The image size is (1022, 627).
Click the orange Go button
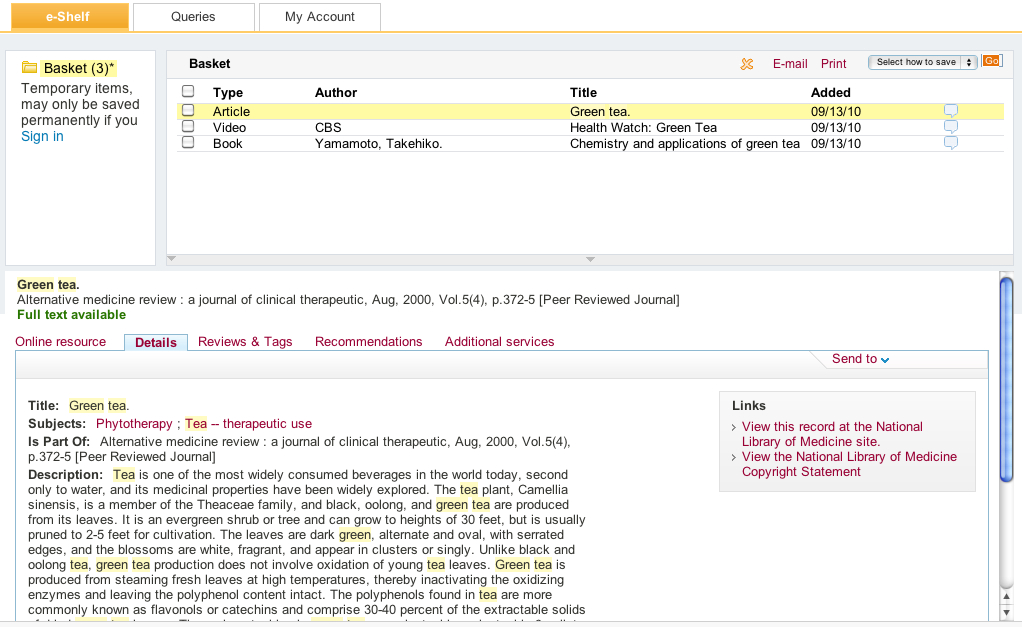pos(991,62)
